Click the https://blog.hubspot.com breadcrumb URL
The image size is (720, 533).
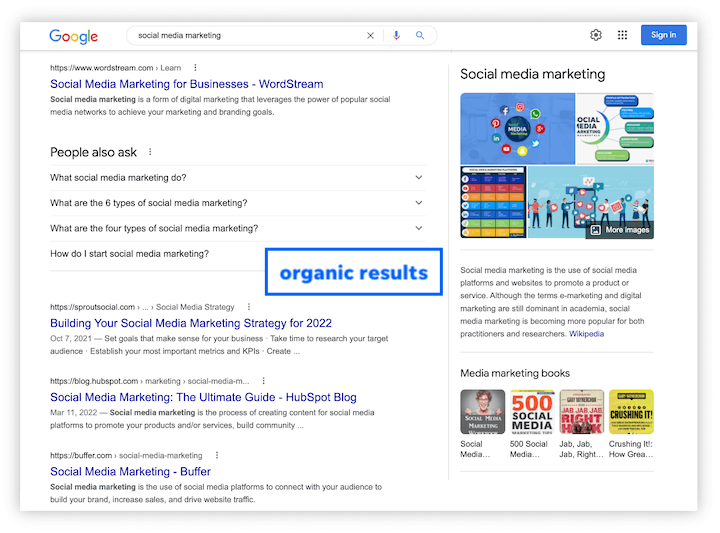[x=150, y=381]
